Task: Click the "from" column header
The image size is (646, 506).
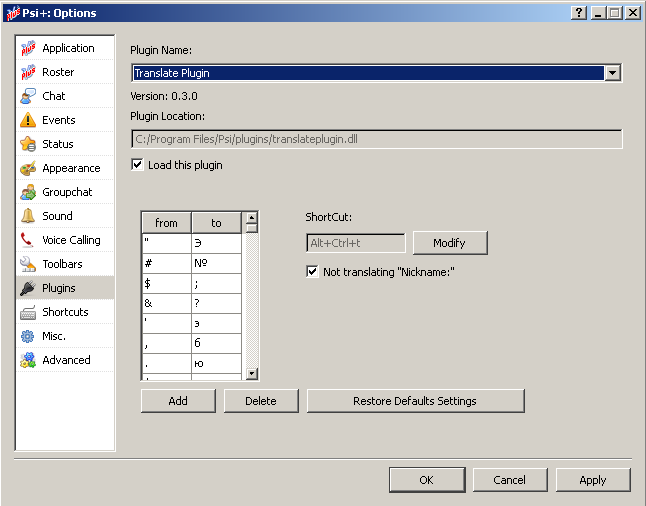Action: [x=166, y=223]
